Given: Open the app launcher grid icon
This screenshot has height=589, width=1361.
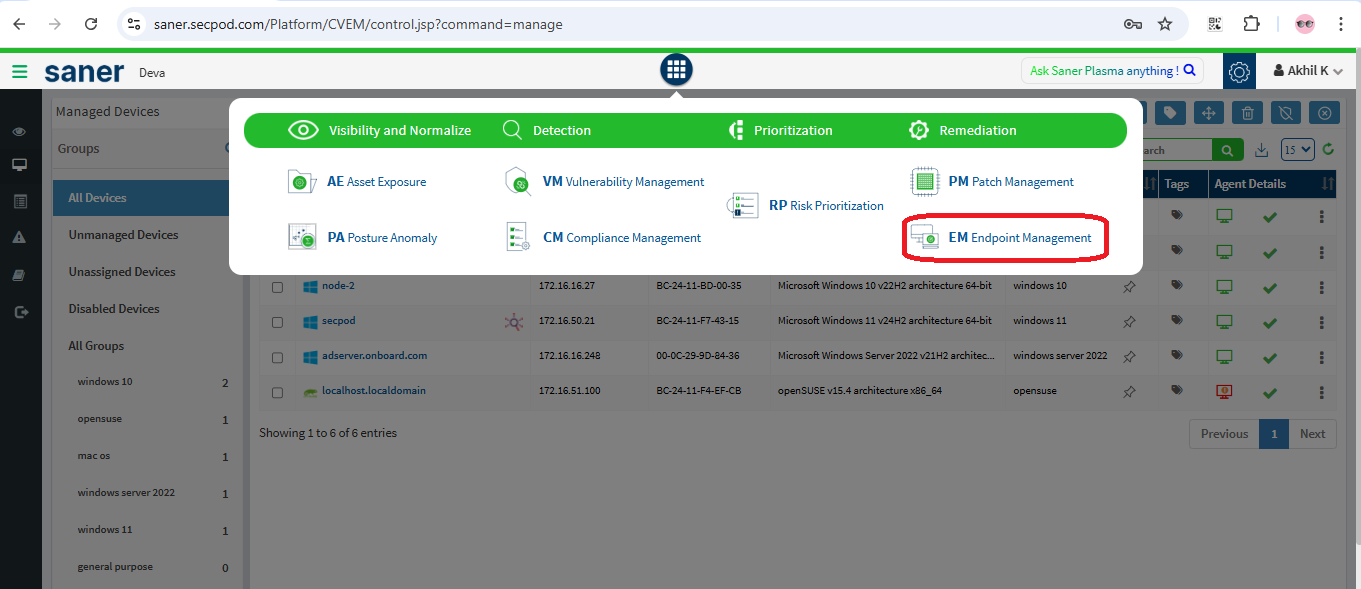Looking at the screenshot, I should [676, 69].
